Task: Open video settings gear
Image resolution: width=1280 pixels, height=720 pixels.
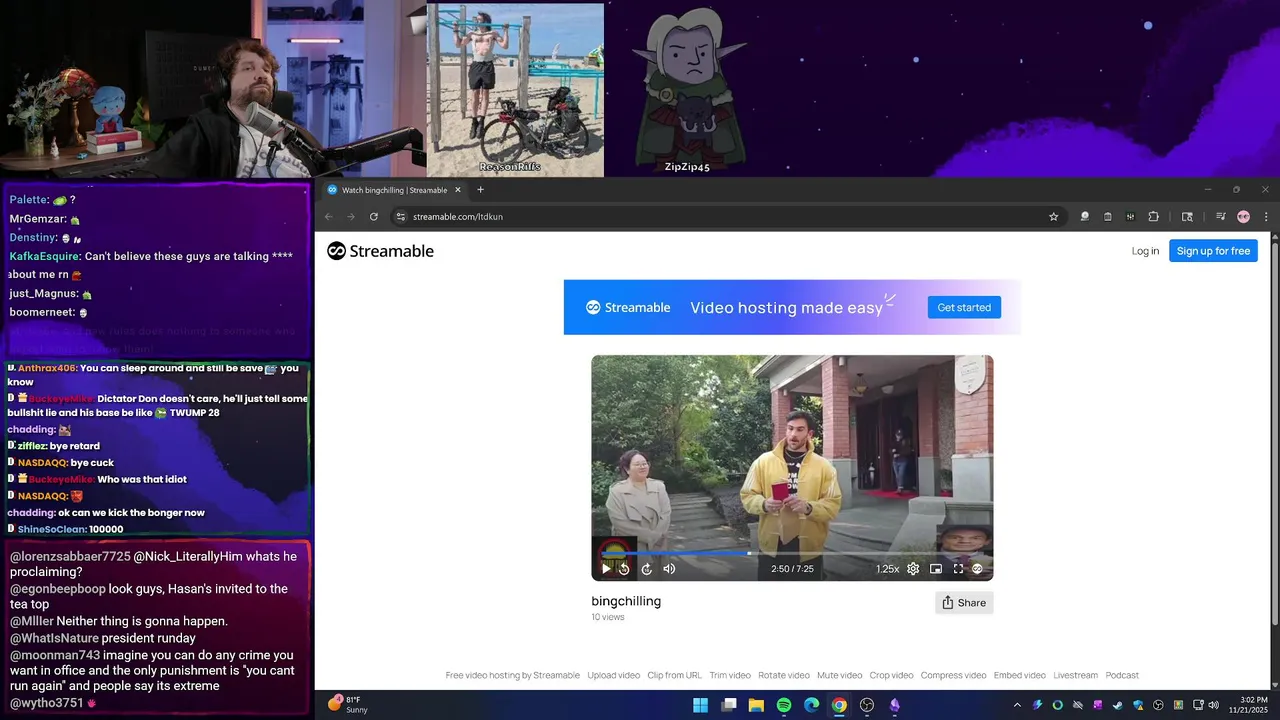Action: (x=913, y=569)
